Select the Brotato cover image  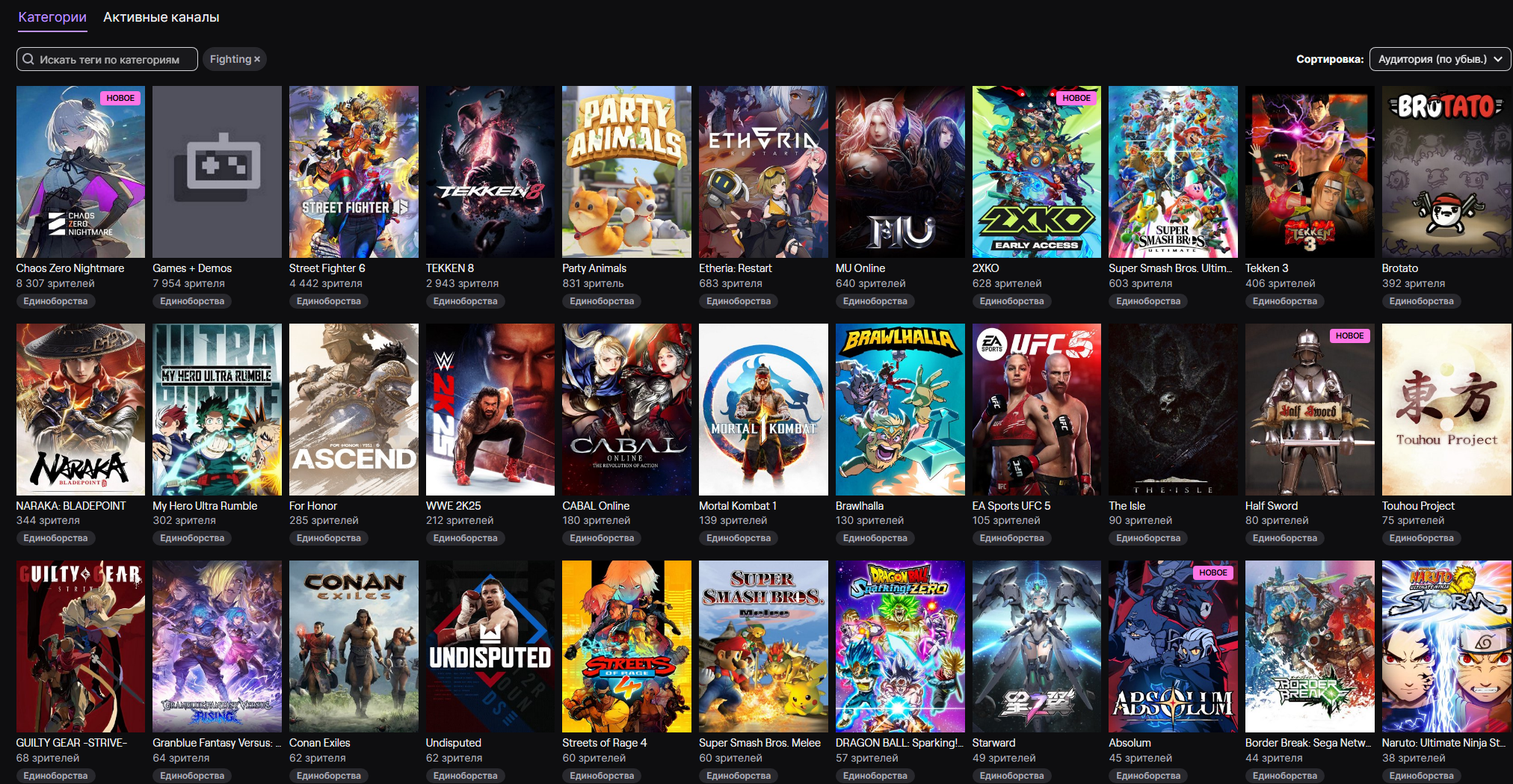(x=1446, y=172)
